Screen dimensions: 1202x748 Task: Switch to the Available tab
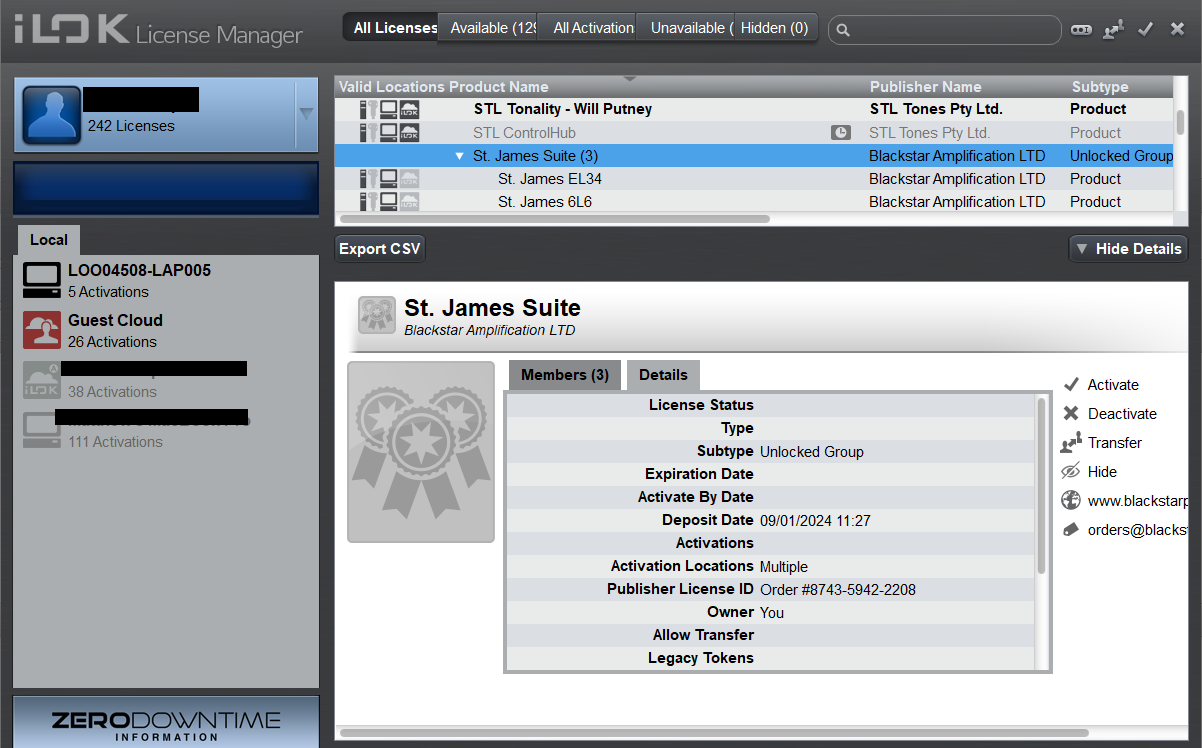point(489,28)
